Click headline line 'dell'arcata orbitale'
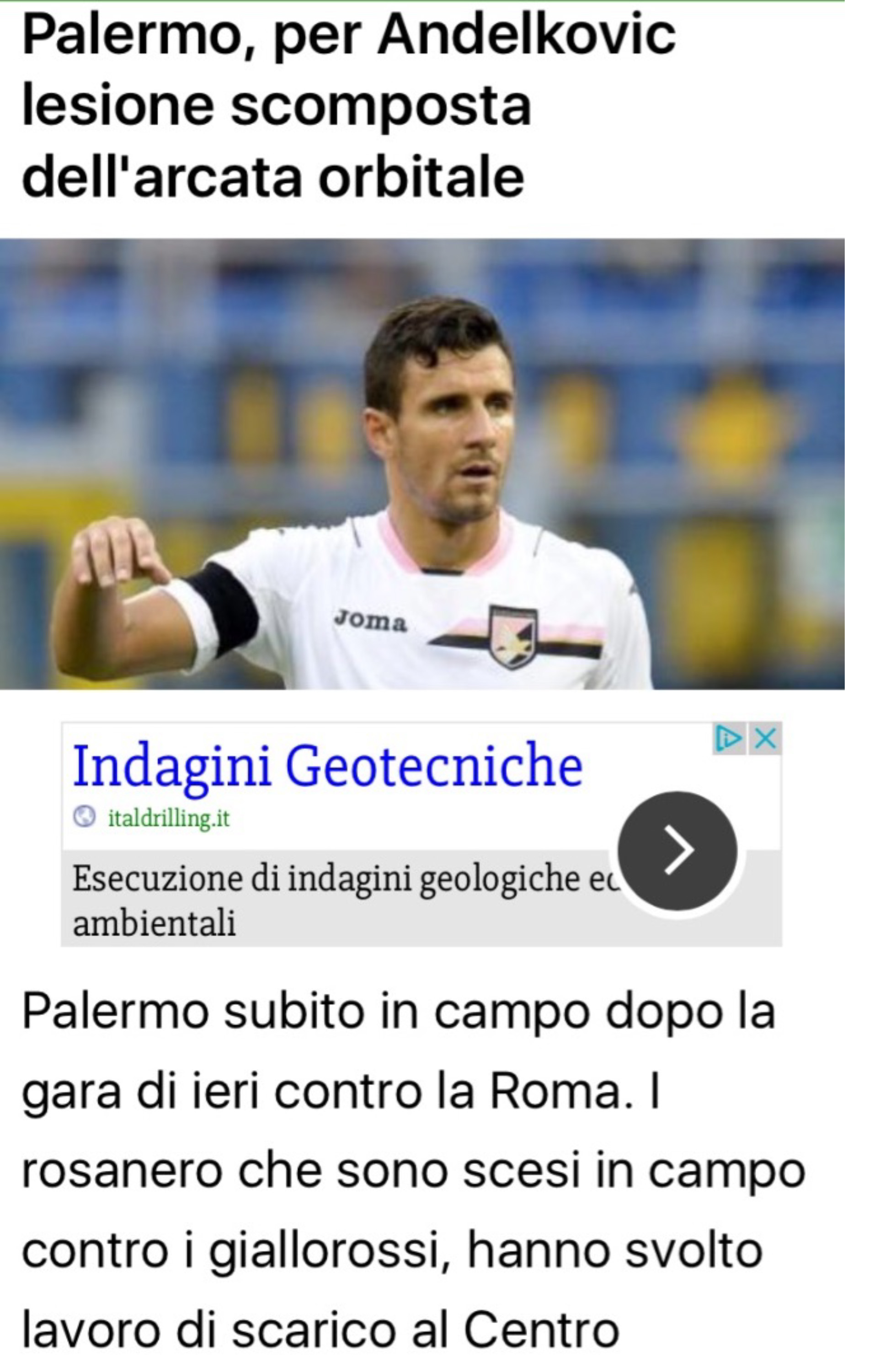This screenshot has height=1372, width=880. click(x=272, y=177)
